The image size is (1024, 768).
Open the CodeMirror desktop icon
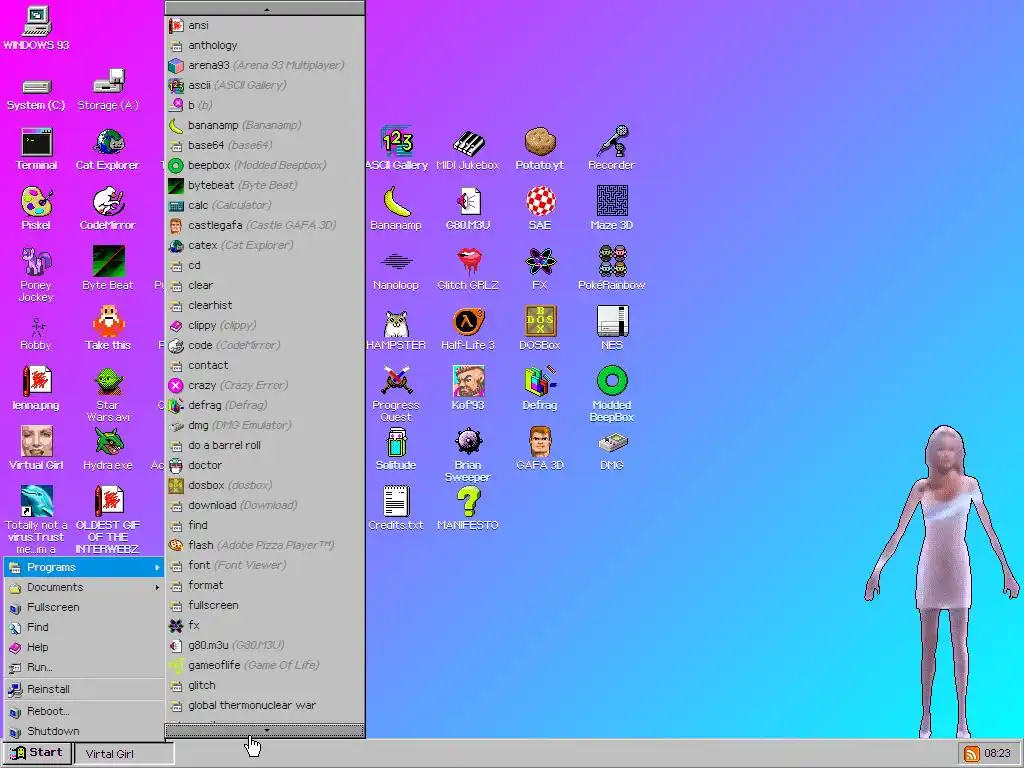tap(108, 209)
